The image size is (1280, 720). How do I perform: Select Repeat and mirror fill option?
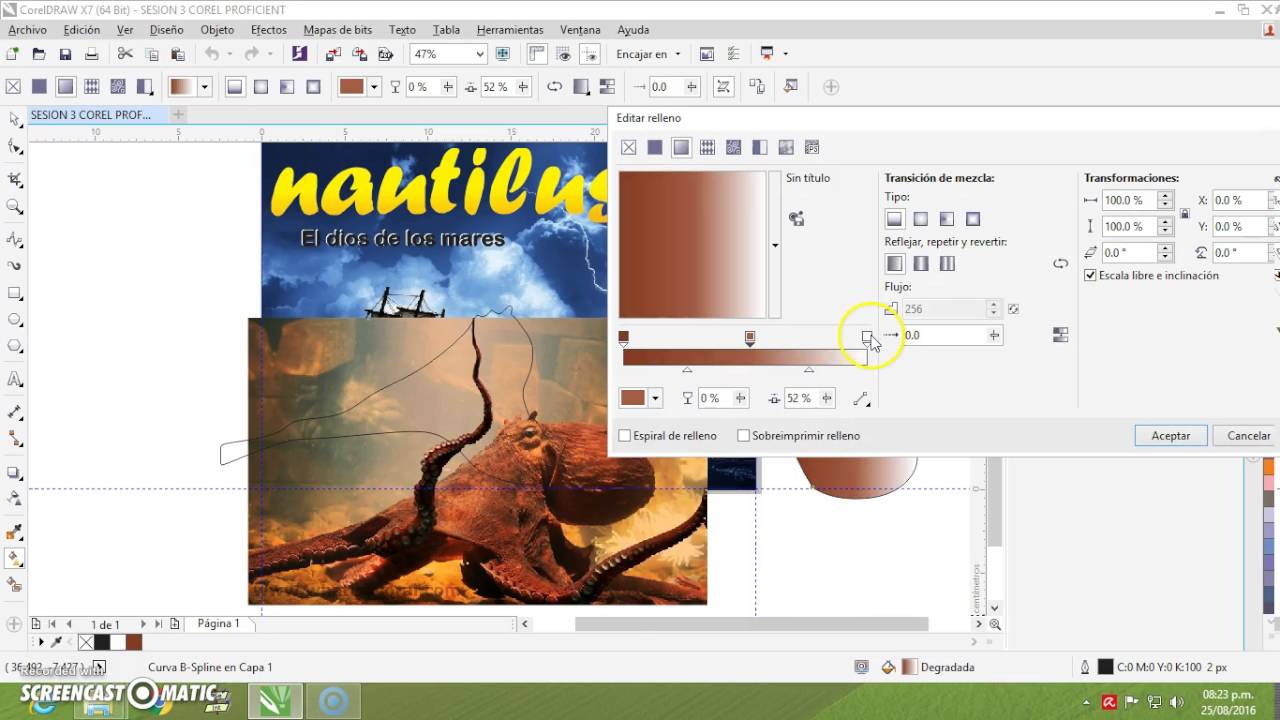point(921,264)
